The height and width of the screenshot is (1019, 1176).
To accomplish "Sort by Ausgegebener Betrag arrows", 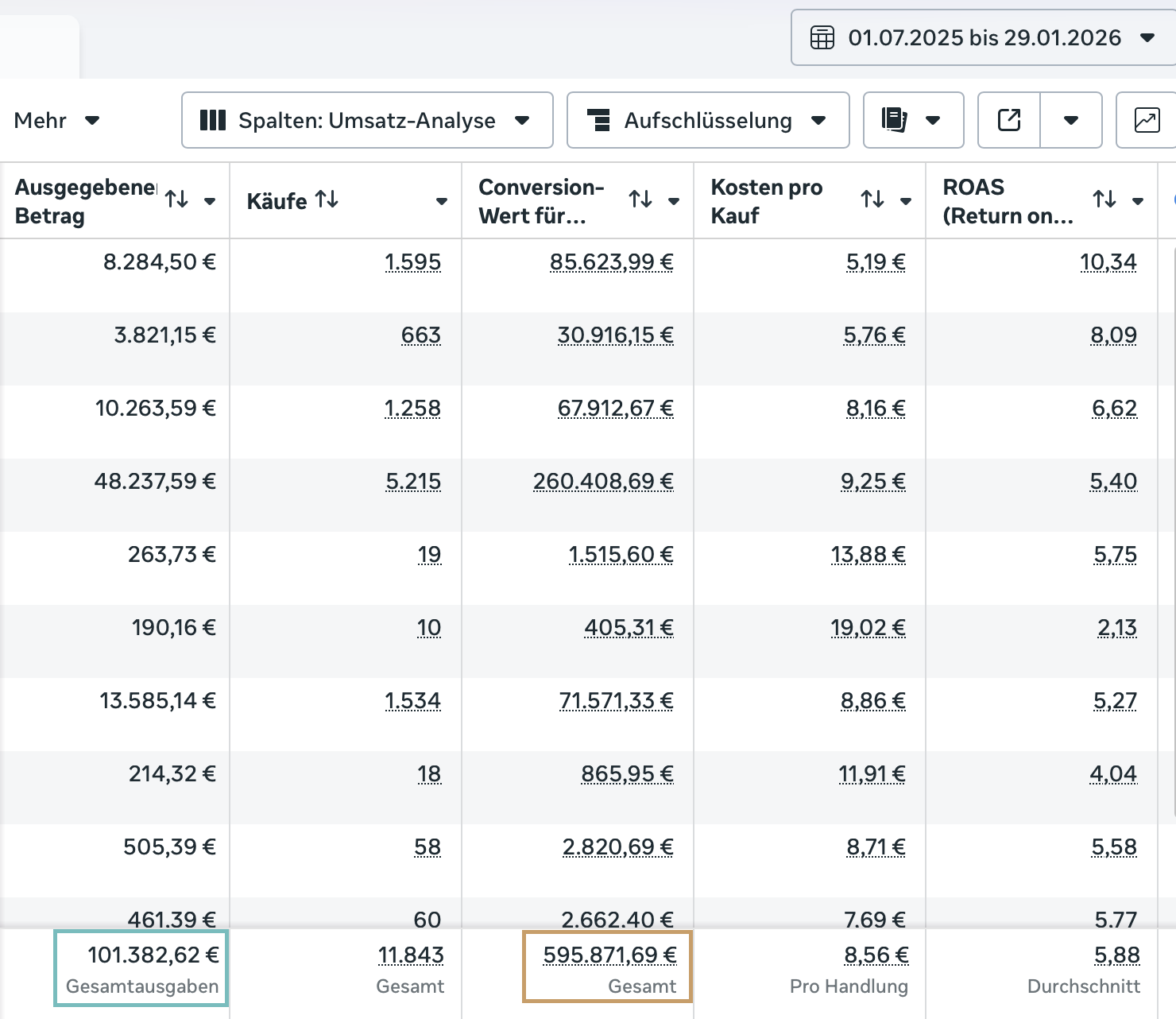I will click(x=176, y=199).
